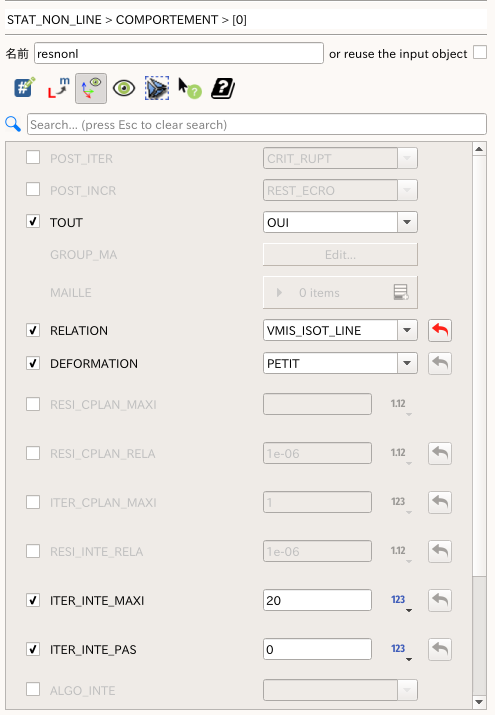The width and height of the screenshot is (495, 715).
Task: Click the eye visibility icon
Action: point(124,88)
